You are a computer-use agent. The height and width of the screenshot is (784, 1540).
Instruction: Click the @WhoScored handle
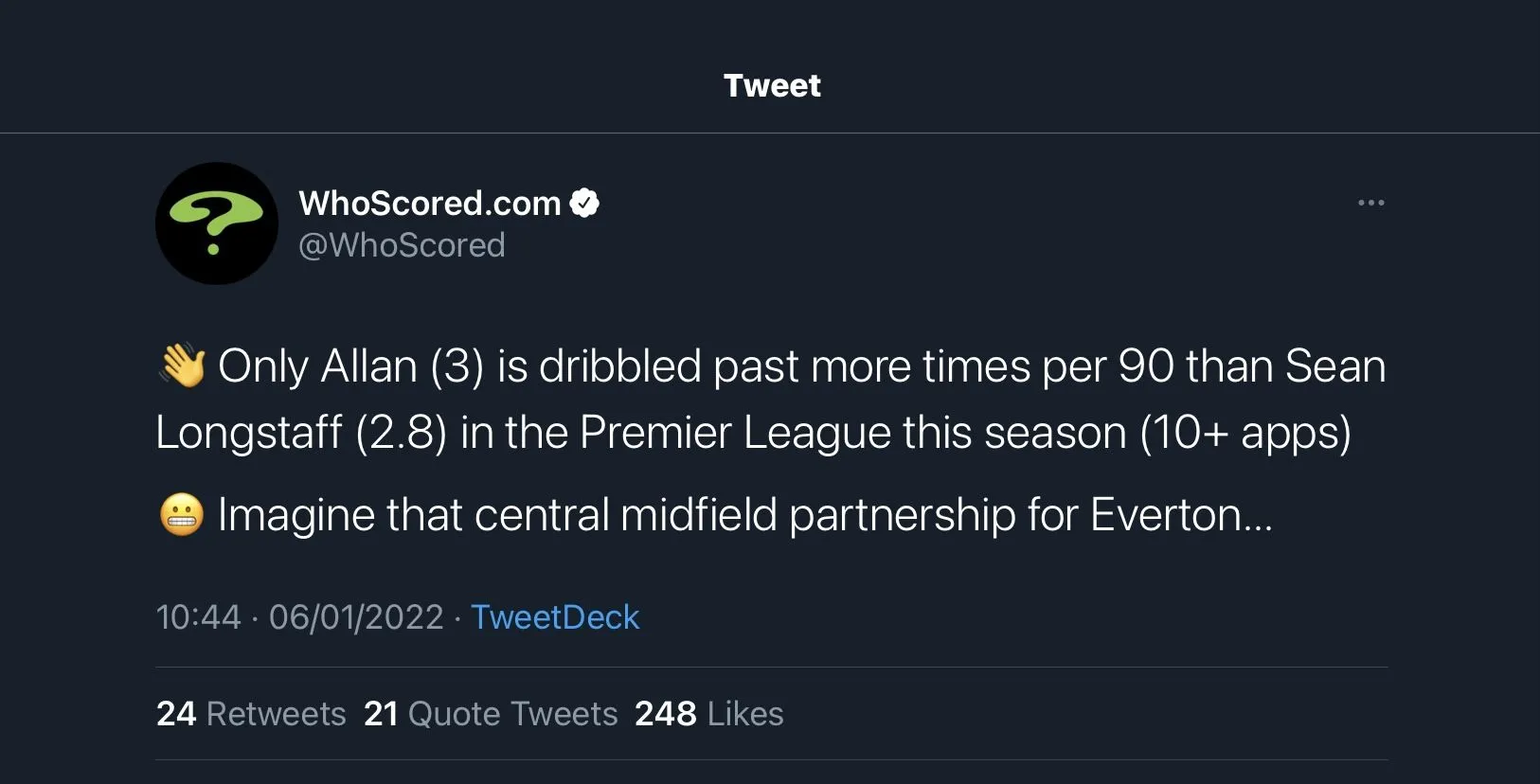tap(402, 245)
